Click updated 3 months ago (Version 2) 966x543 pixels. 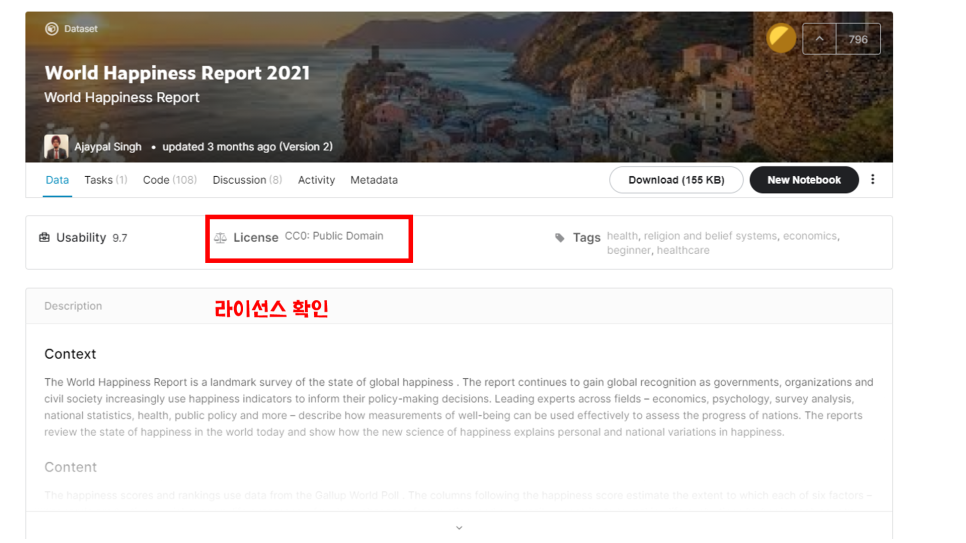coord(247,147)
